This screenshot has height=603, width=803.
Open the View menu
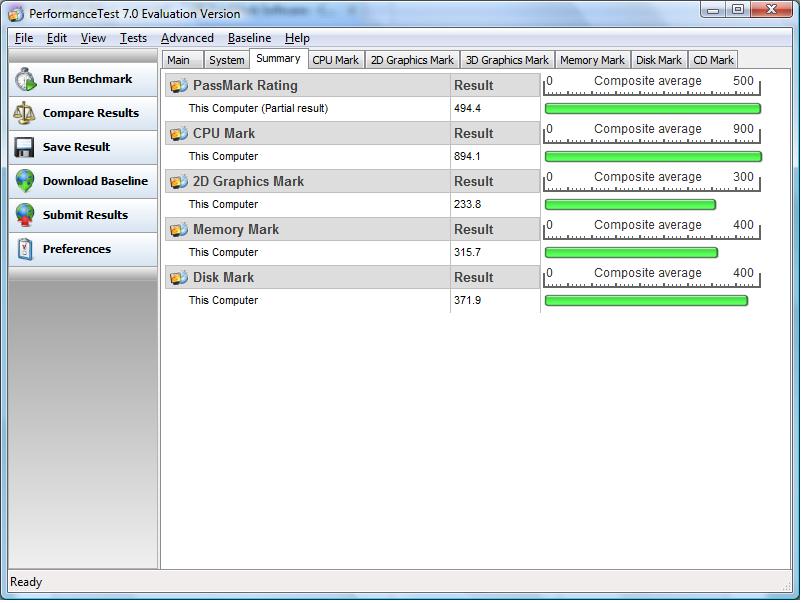(93, 38)
